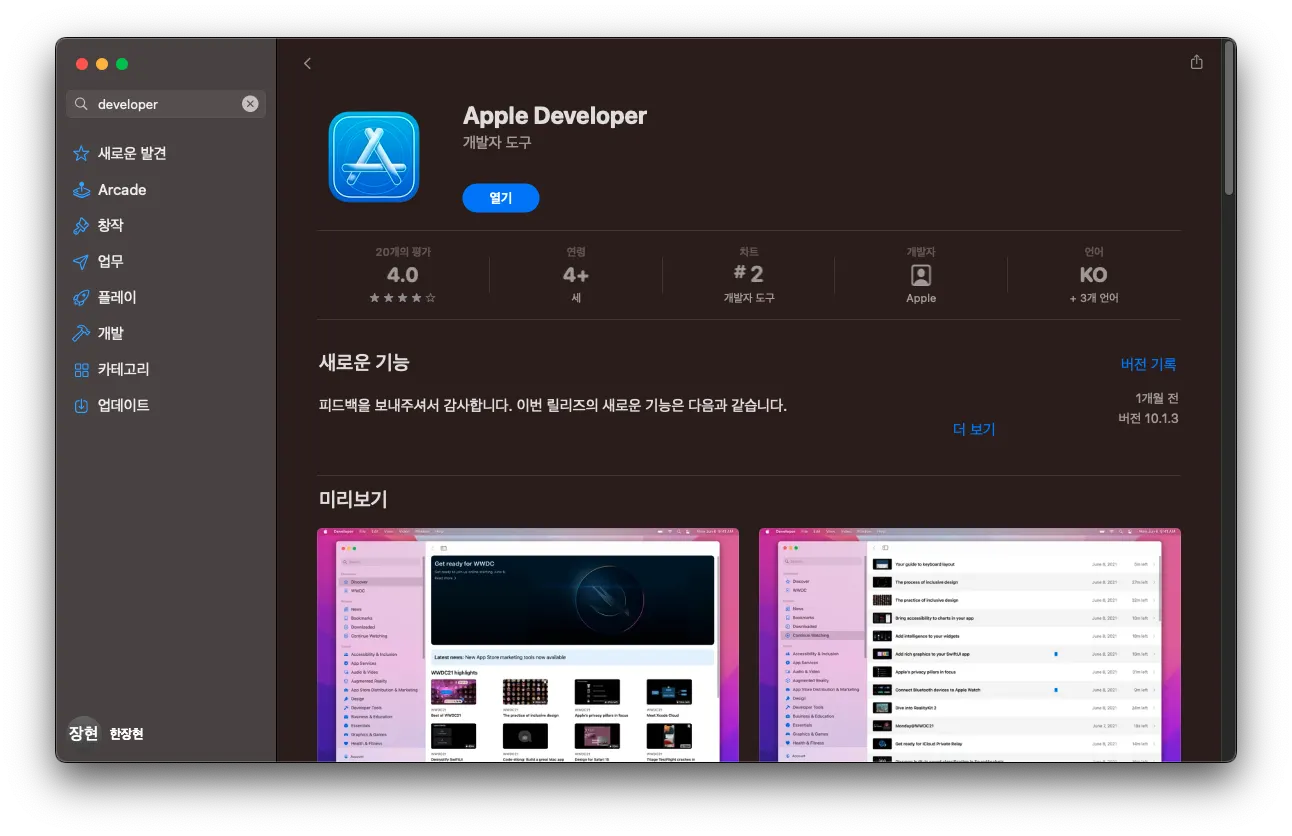Click the 미리보기 heading

click(x=353, y=499)
